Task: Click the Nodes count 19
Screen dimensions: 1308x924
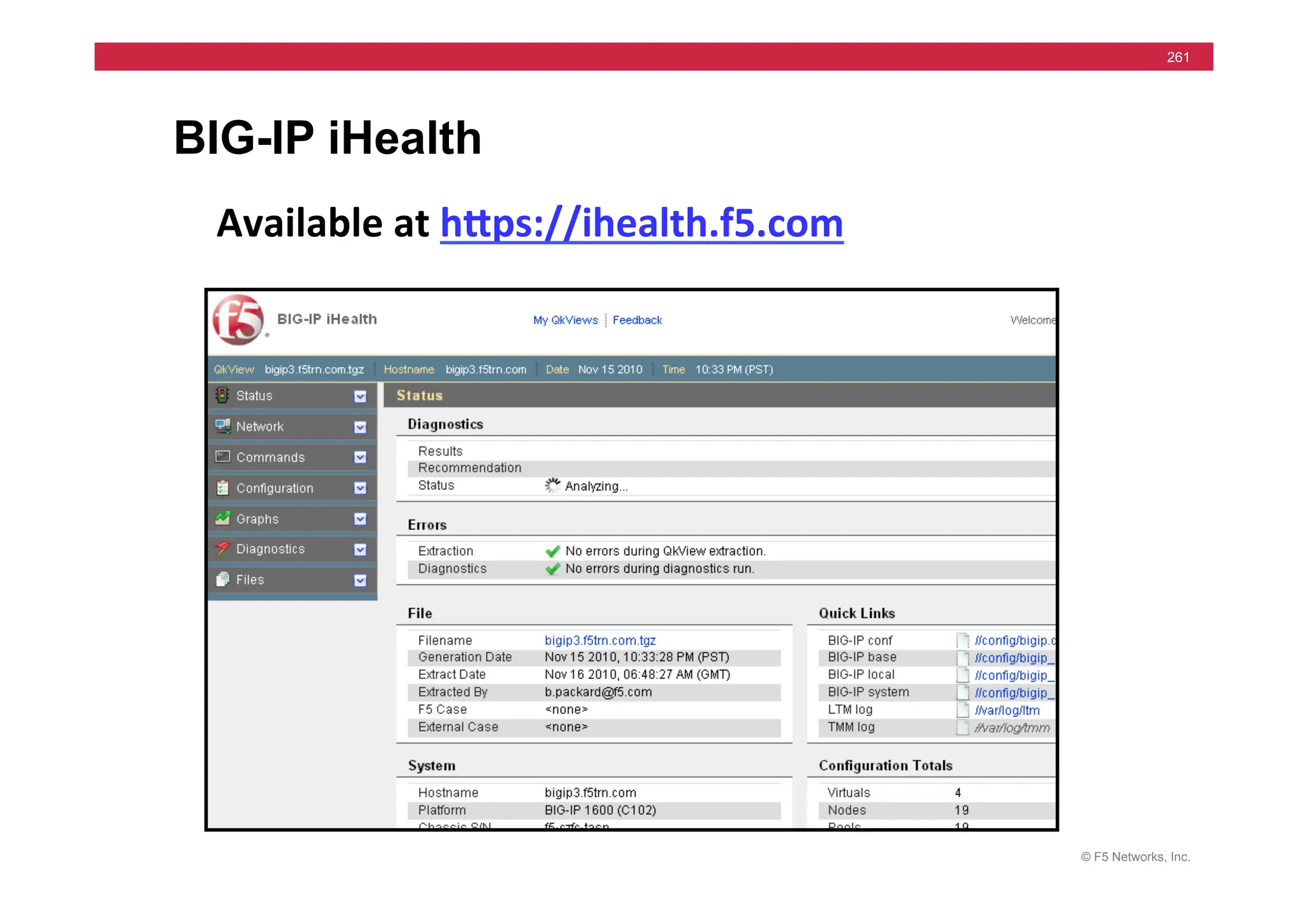Action: click(962, 810)
